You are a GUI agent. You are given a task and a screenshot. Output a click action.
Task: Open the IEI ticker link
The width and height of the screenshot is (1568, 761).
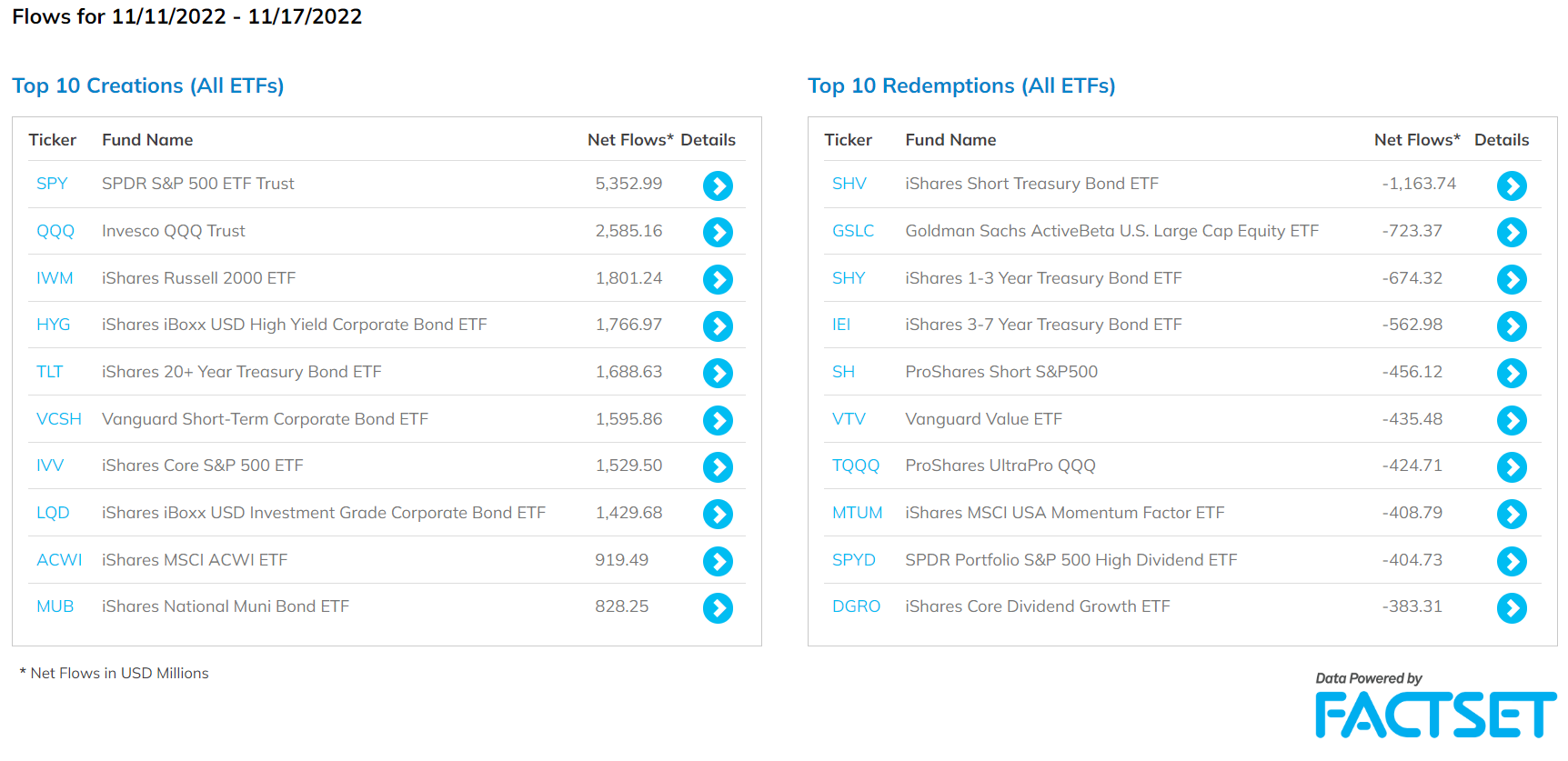841,325
